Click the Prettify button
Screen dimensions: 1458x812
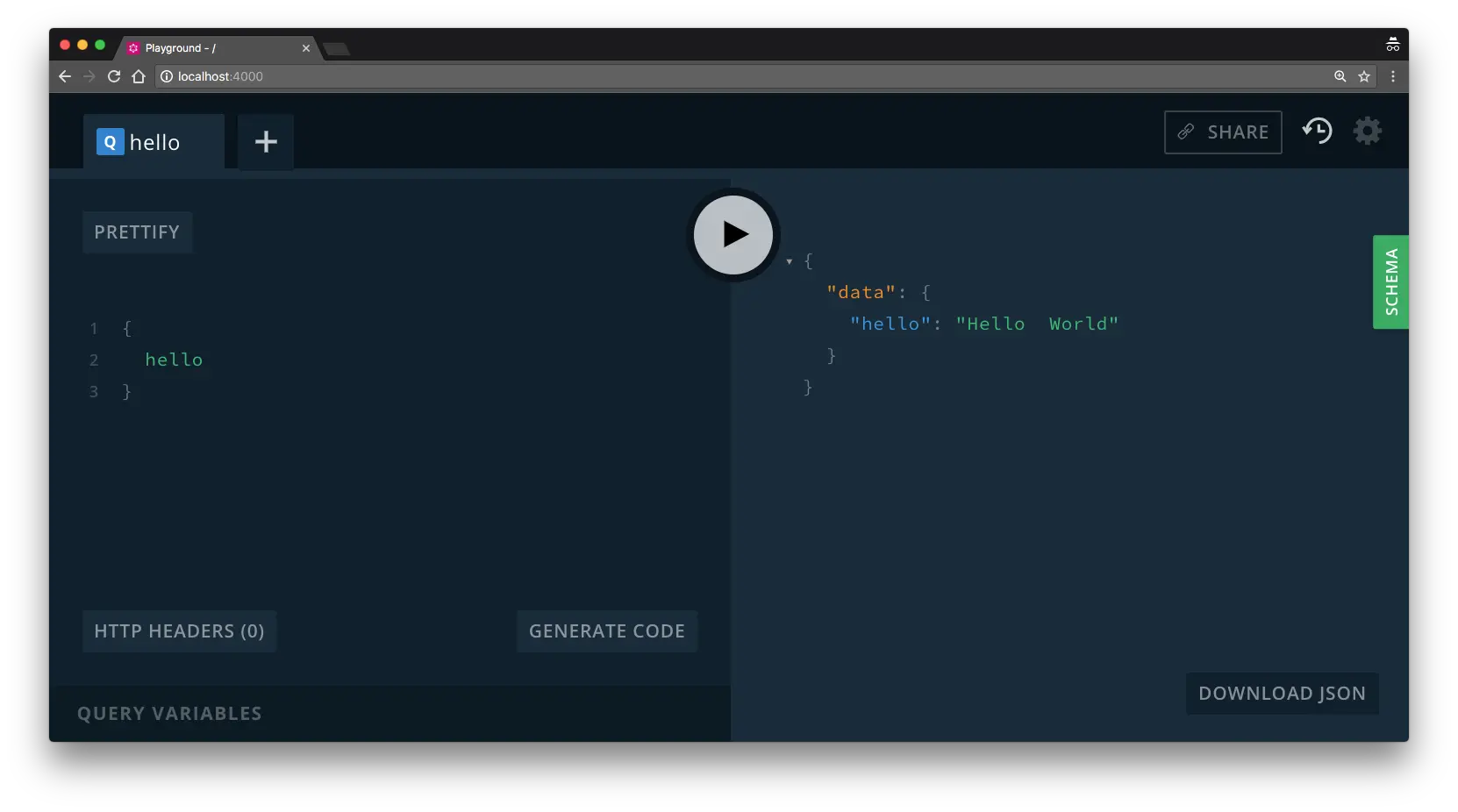pos(137,232)
